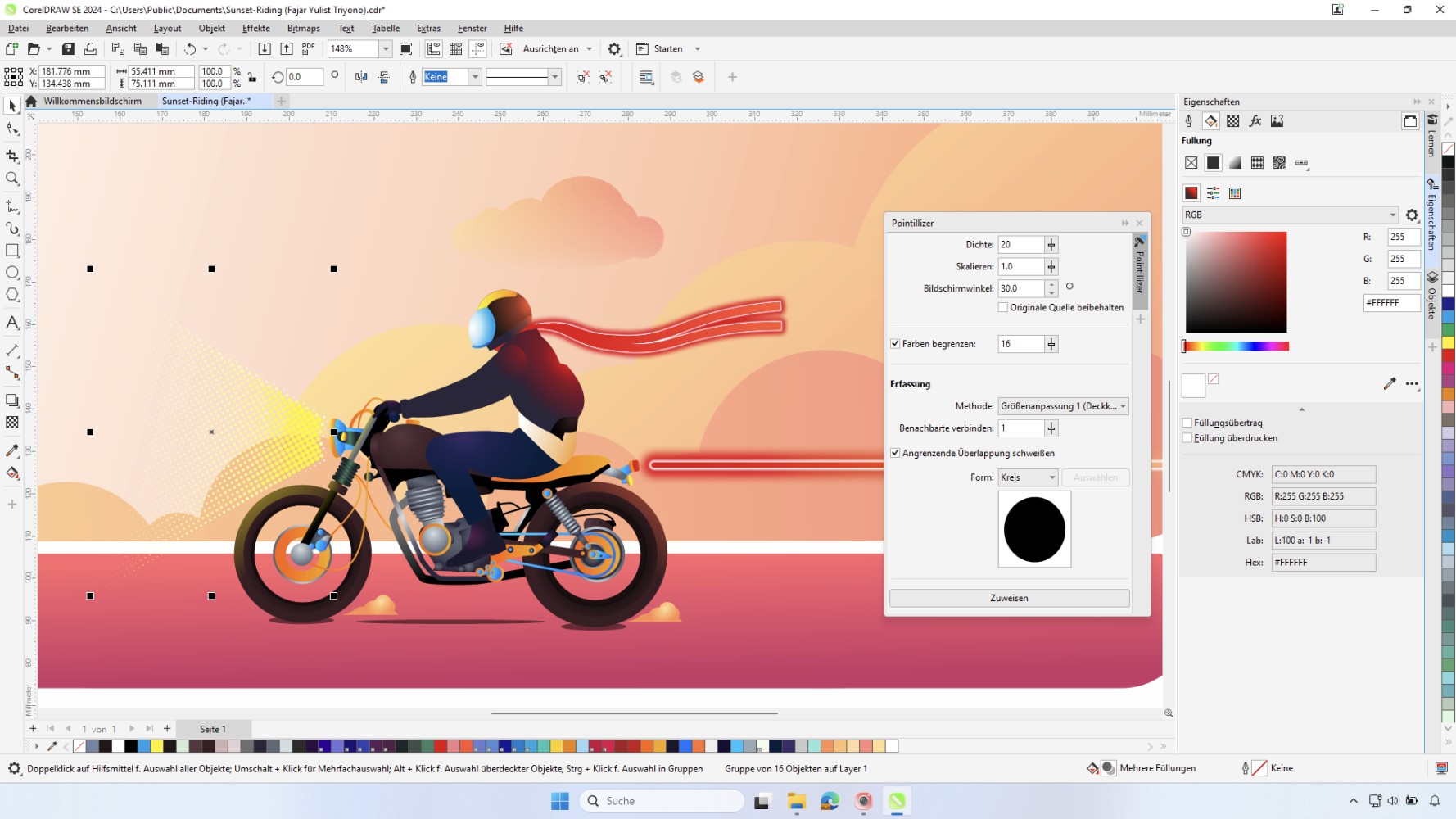1456x819 pixels.
Task: Select the Zoom tool in the toolbox
Action: click(12, 179)
